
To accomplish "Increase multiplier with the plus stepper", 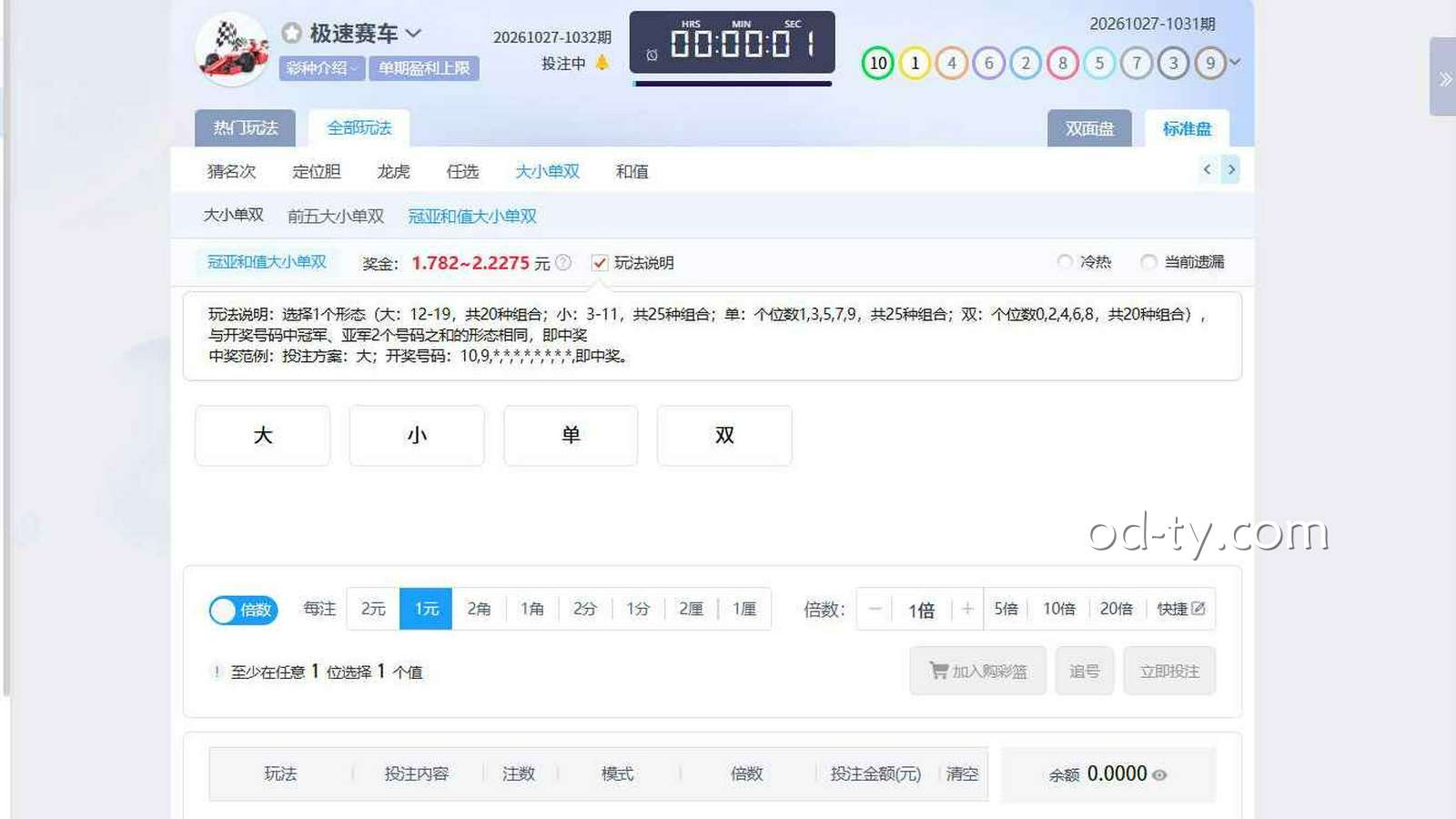I will 967,609.
